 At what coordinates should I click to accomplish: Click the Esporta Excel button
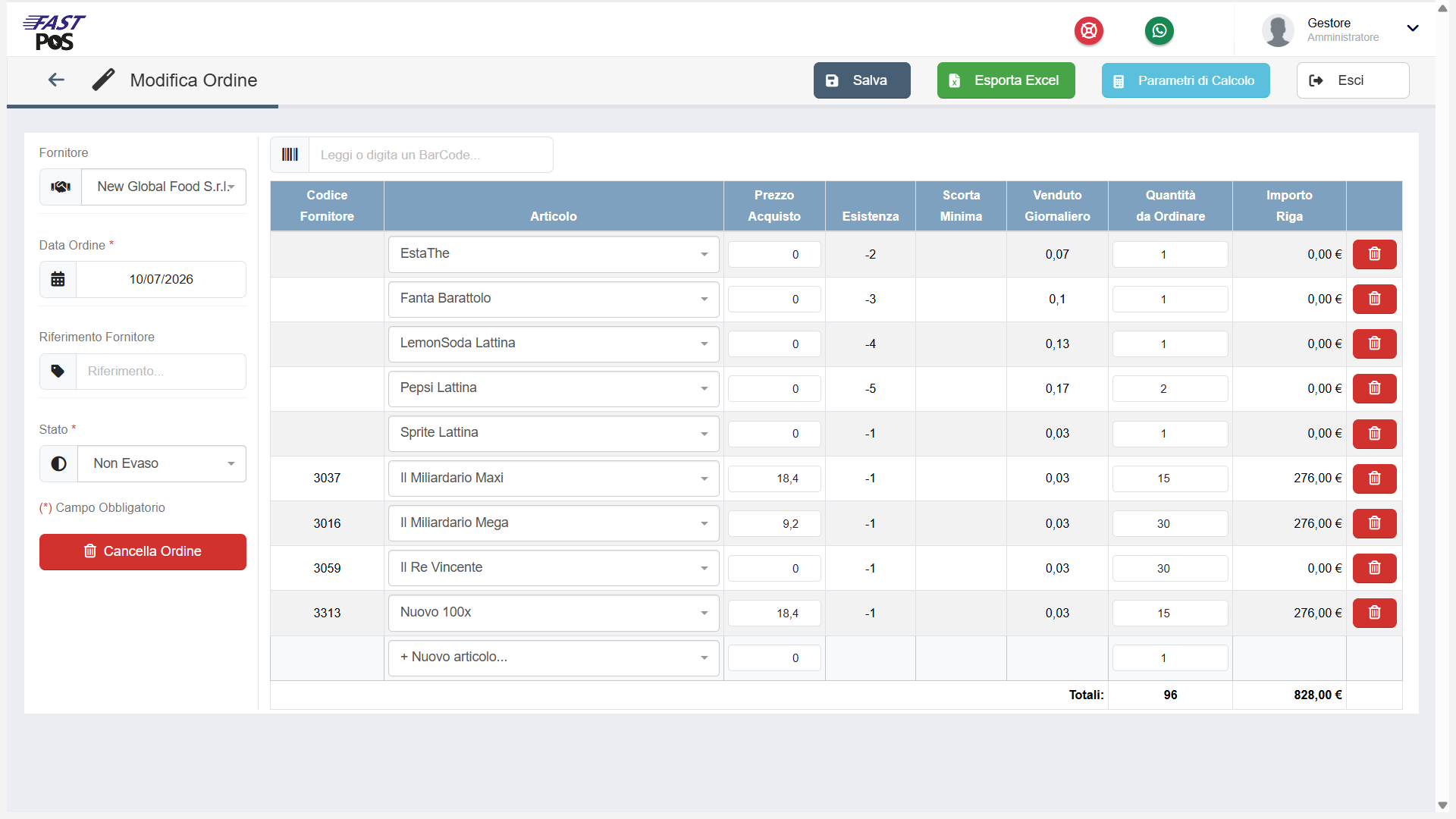[1006, 80]
